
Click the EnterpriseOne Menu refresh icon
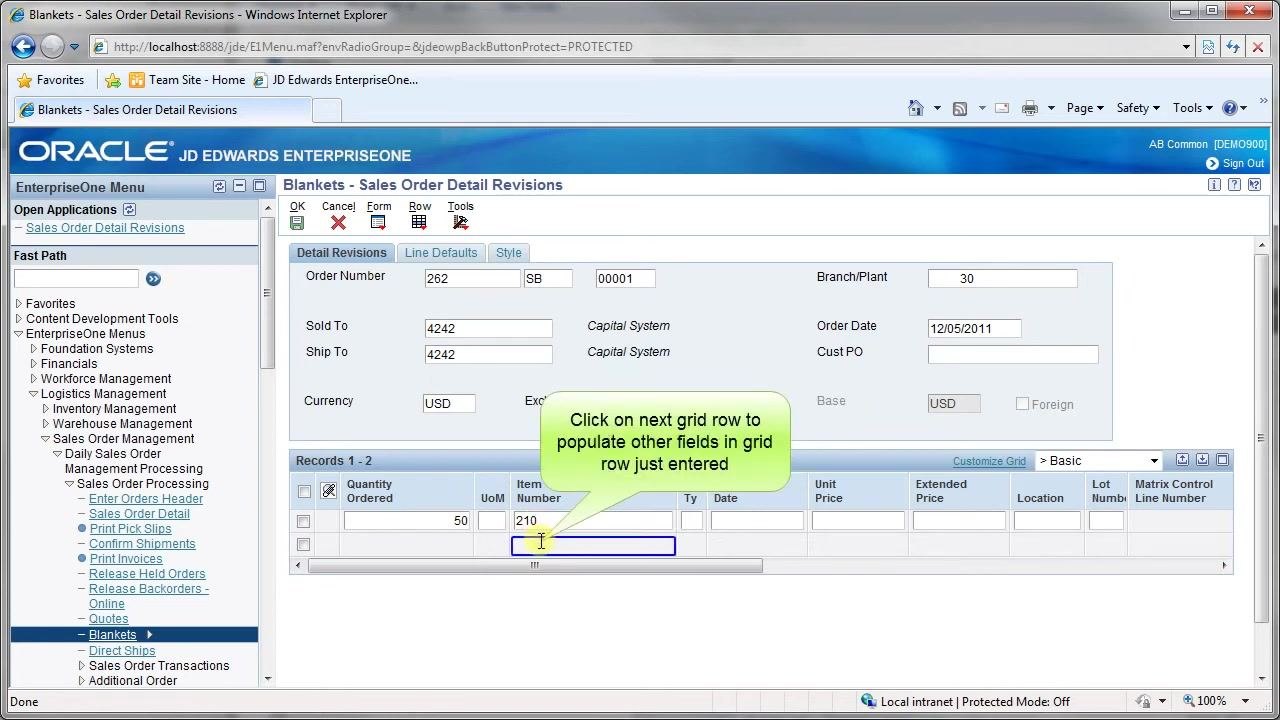tap(219, 187)
